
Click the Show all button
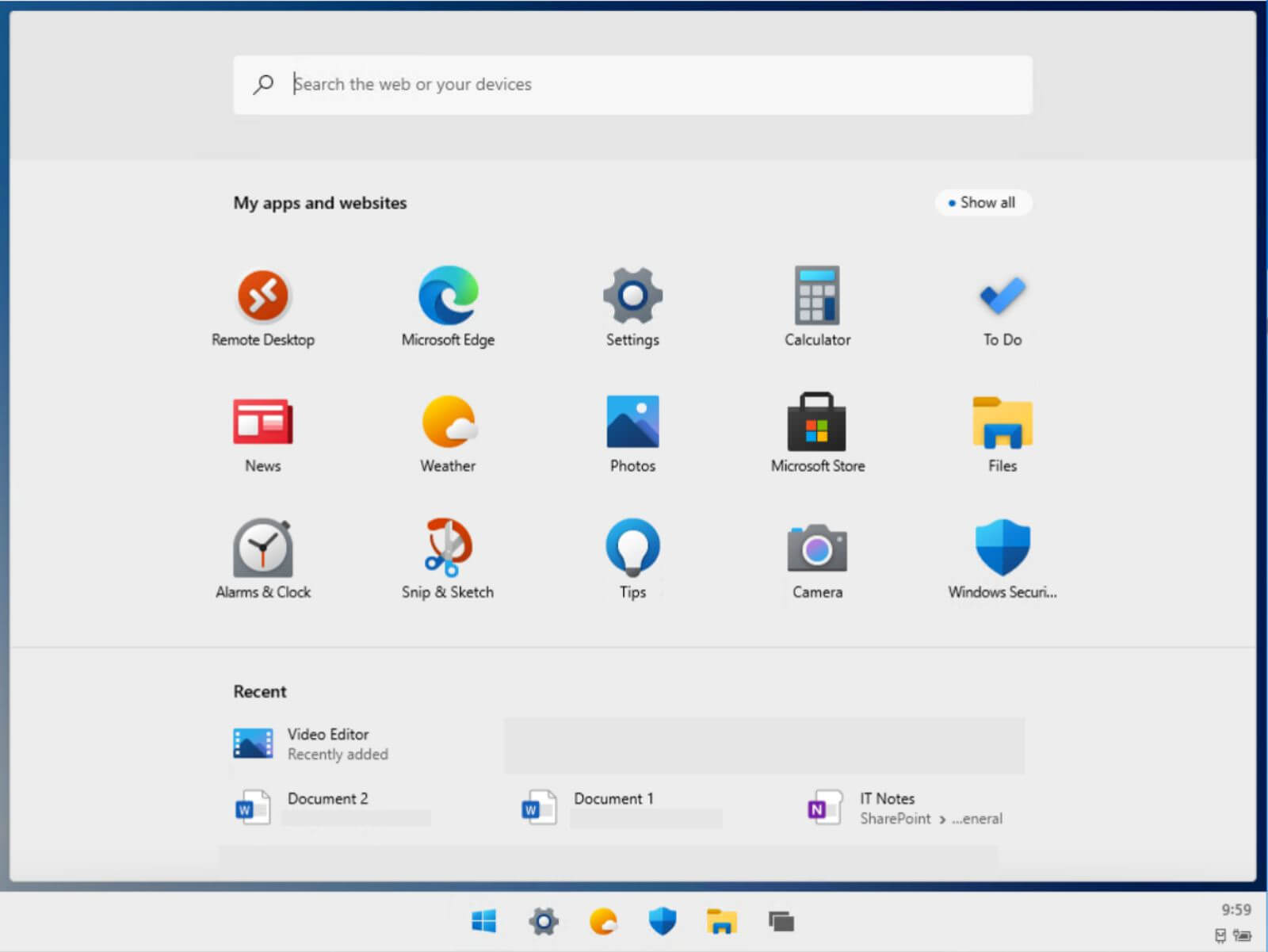coord(983,203)
